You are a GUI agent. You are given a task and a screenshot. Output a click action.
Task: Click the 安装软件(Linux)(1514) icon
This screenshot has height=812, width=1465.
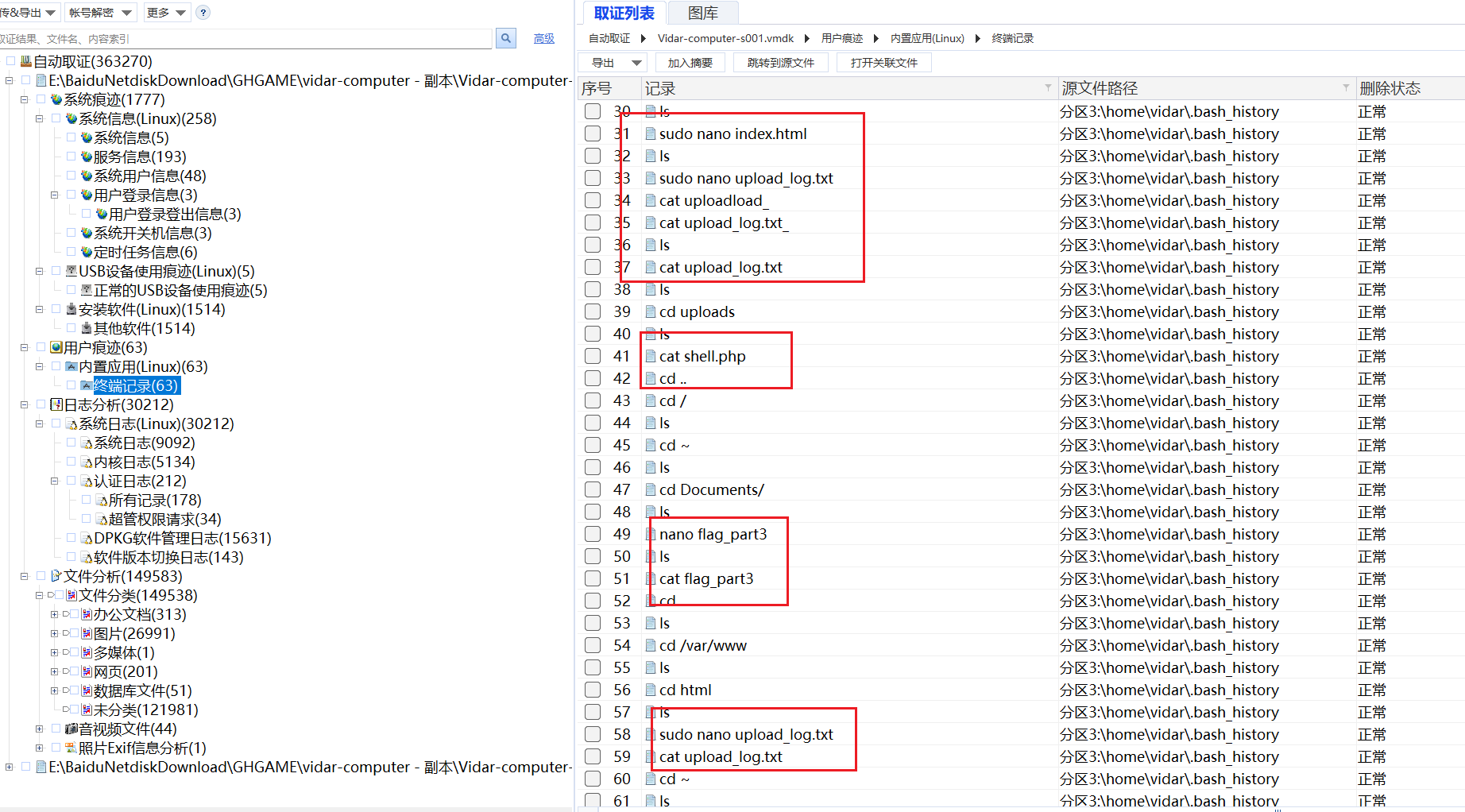(x=72, y=309)
